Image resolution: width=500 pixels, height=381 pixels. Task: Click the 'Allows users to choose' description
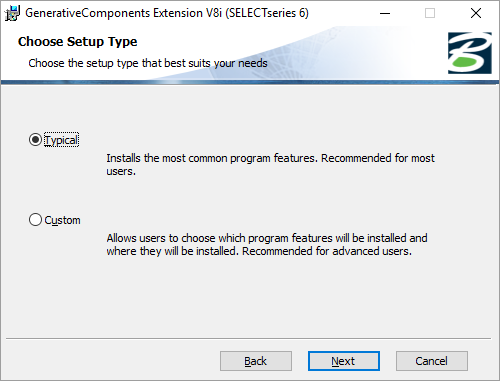pos(267,244)
